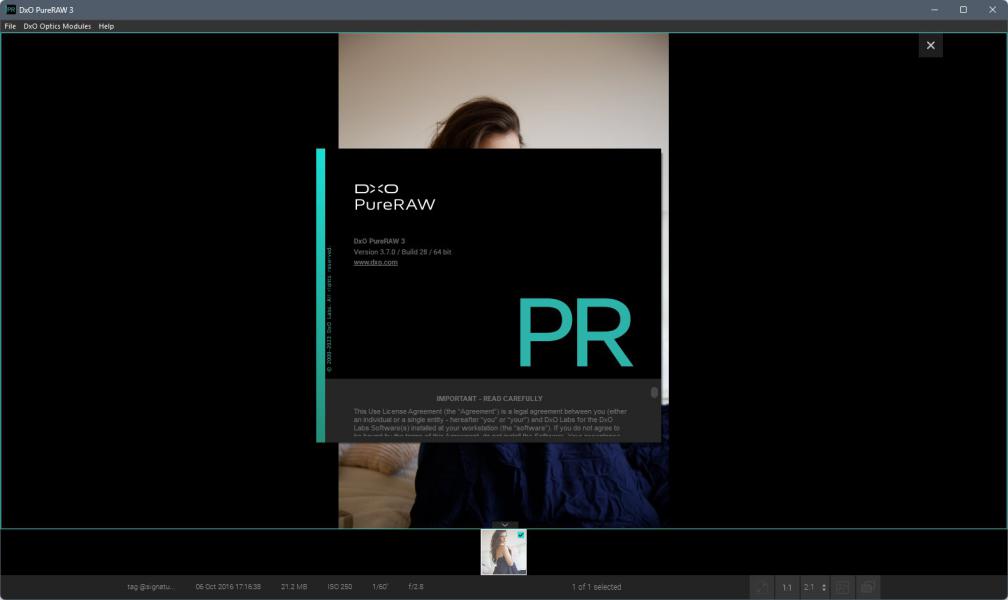This screenshot has width=1008, height=600.
Task: Collapse the filmstrip with the chevron
Action: pos(505,525)
